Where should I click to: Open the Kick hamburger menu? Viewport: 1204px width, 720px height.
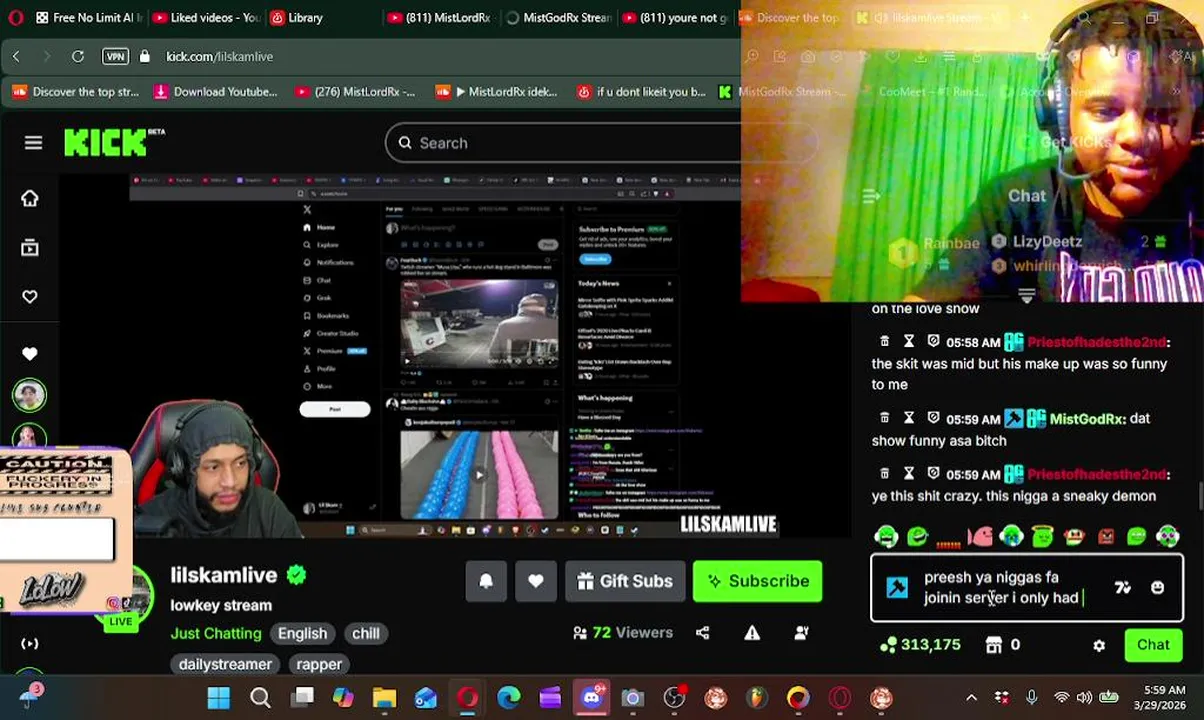(x=33, y=143)
